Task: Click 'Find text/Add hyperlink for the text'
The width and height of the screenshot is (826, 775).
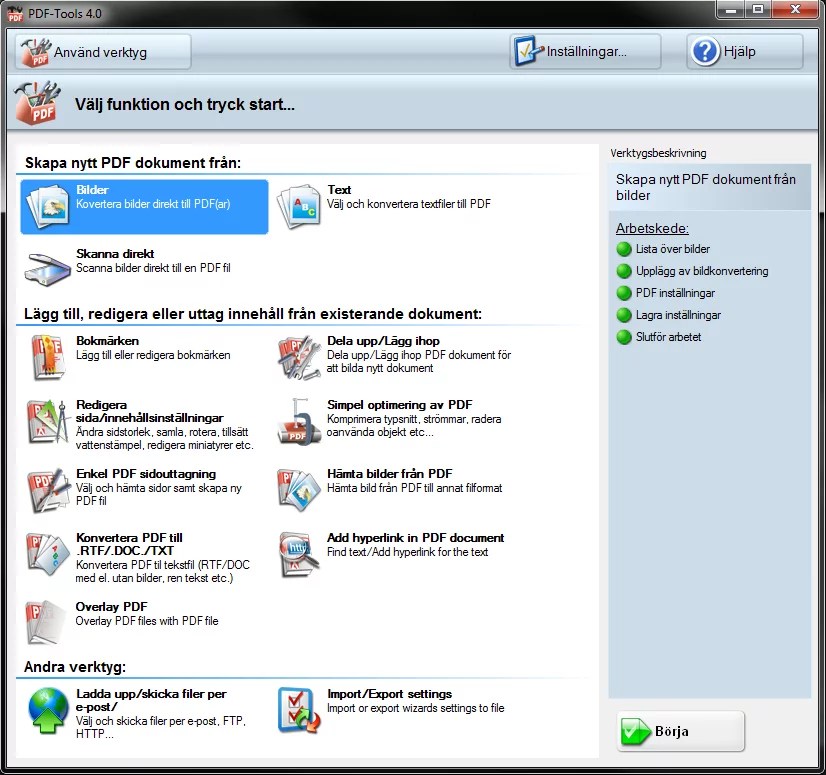Action: [408, 552]
